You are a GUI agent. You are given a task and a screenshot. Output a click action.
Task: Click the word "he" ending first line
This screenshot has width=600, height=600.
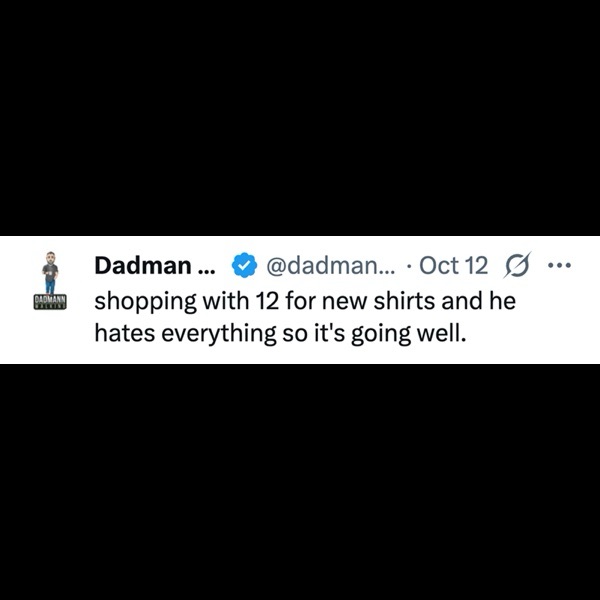coord(503,301)
